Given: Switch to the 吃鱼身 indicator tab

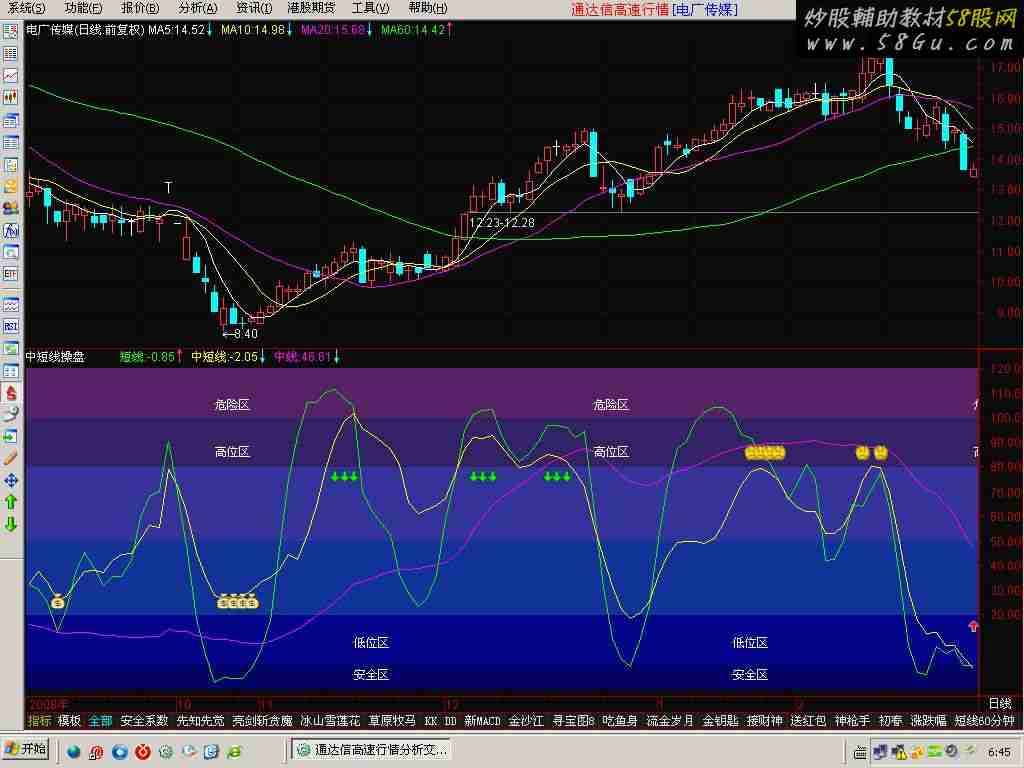Looking at the screenshot, I should [x=620, y=721].
